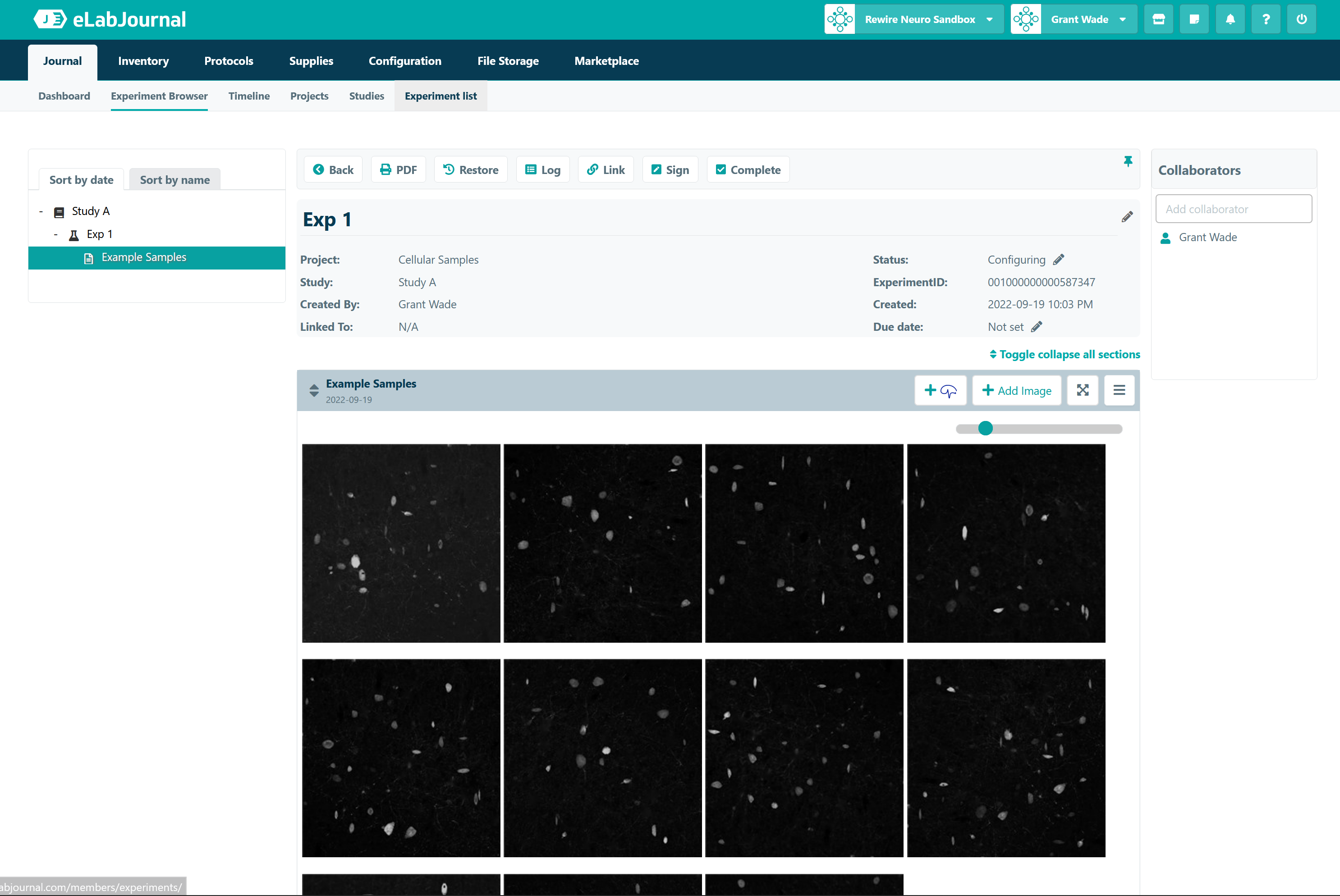Click the ExperimentID value 001000000000587347
Screen dimensions: 1340x896
tap(1042, 282)
